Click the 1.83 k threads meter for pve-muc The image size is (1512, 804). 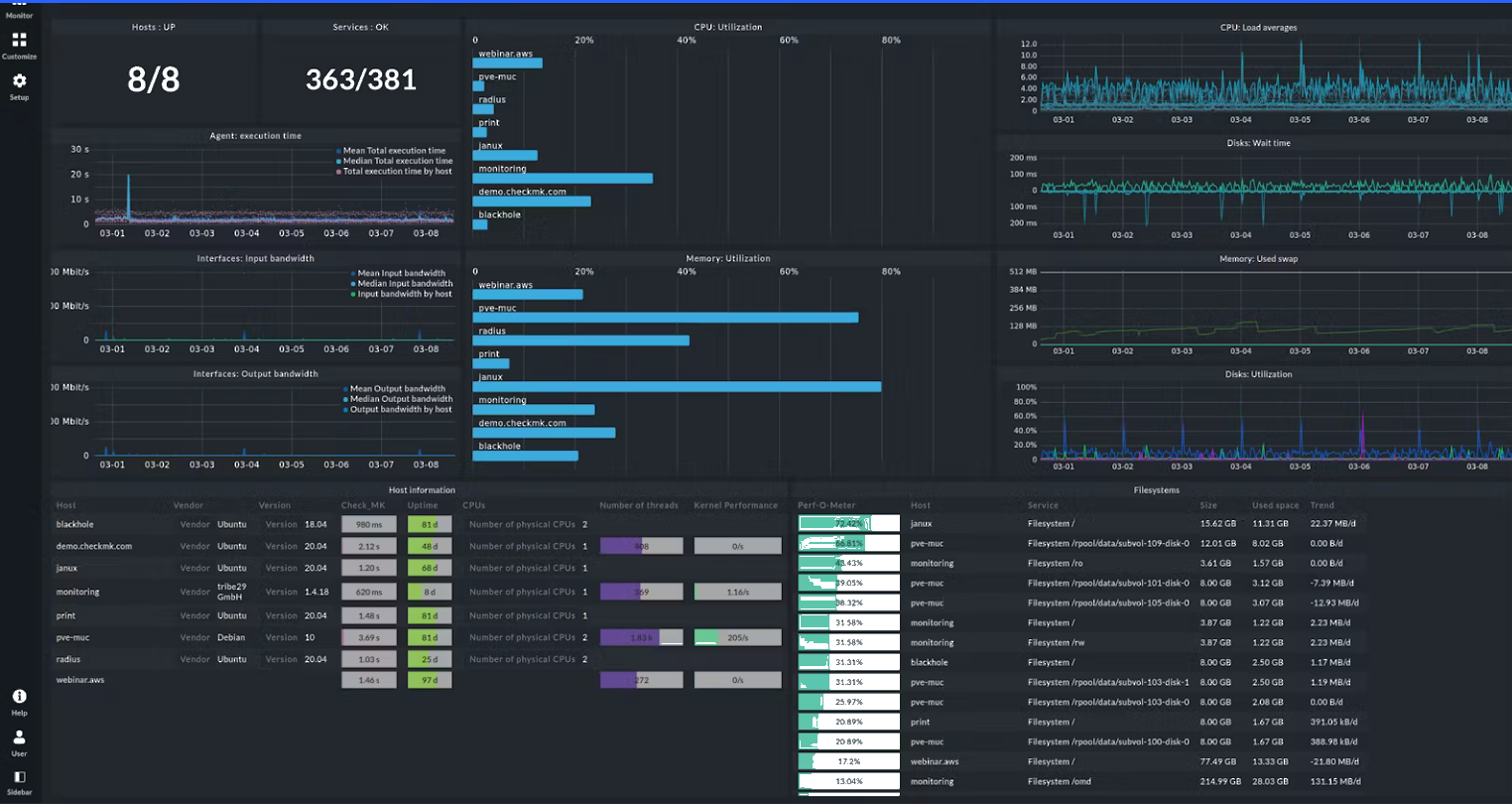(x=641, y=637)
